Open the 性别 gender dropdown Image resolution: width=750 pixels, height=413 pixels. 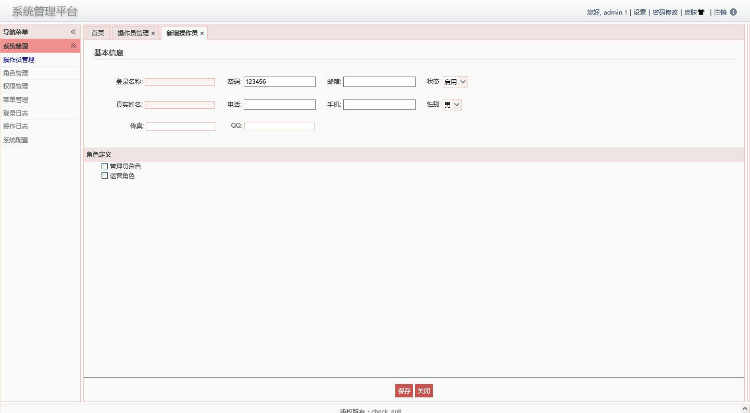[452, 104]
